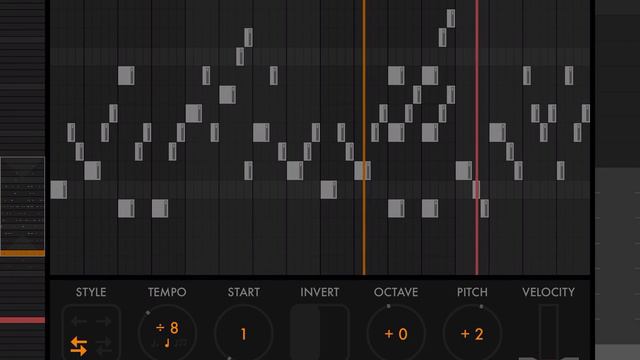Click the VELOCITY label
The height and width of the screenshot is (360, 640).
pos(548,292)
